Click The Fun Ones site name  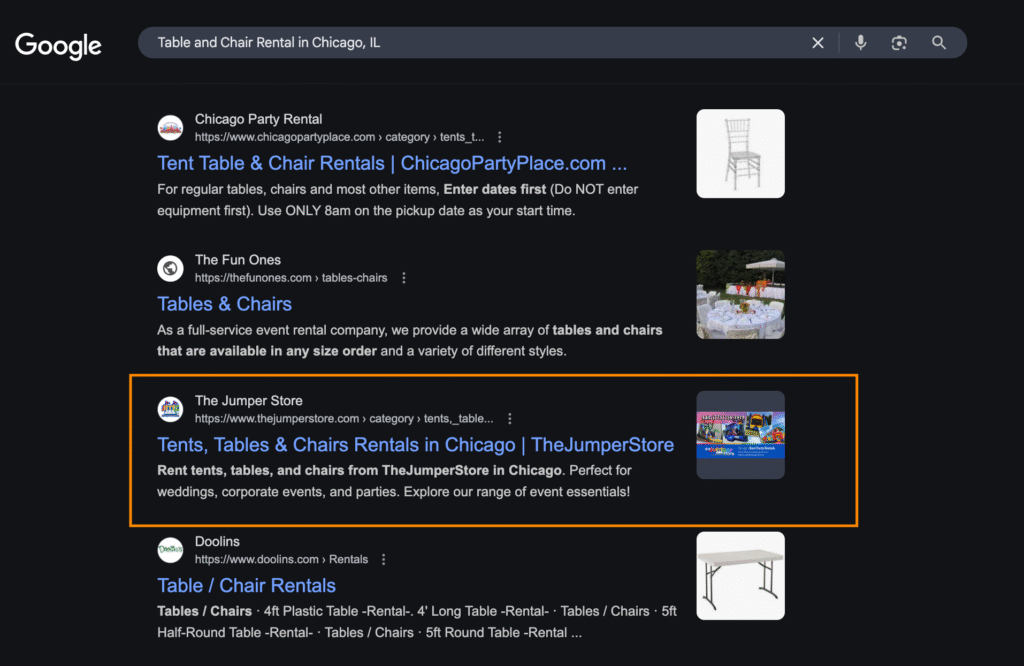[x=238, y=260]
